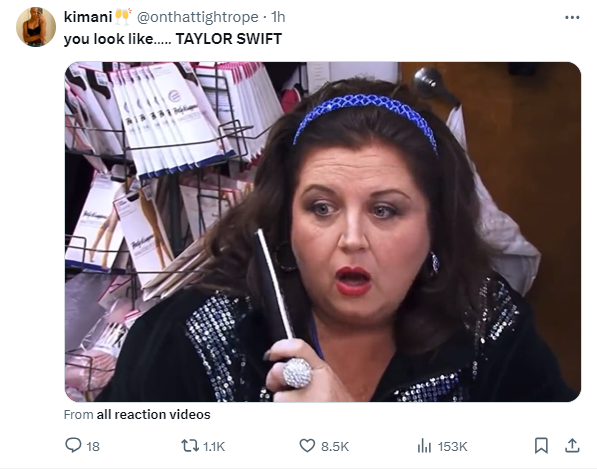This screenshot has height=470, width=597.
Task: Like the post with the heart icon
Action: tap(307, 446)
